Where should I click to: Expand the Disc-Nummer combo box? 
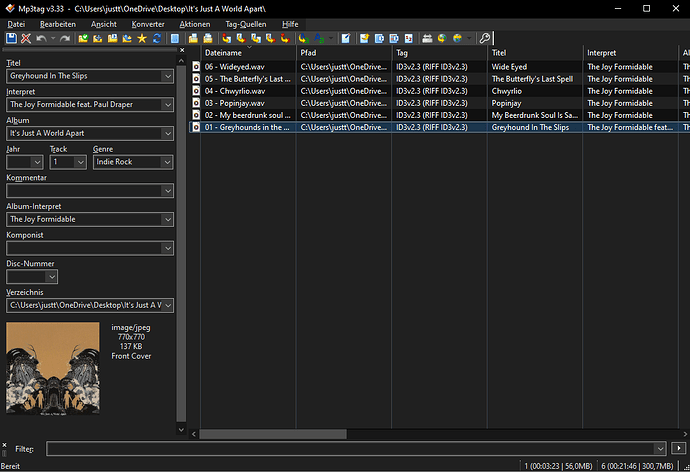point(52,277)
